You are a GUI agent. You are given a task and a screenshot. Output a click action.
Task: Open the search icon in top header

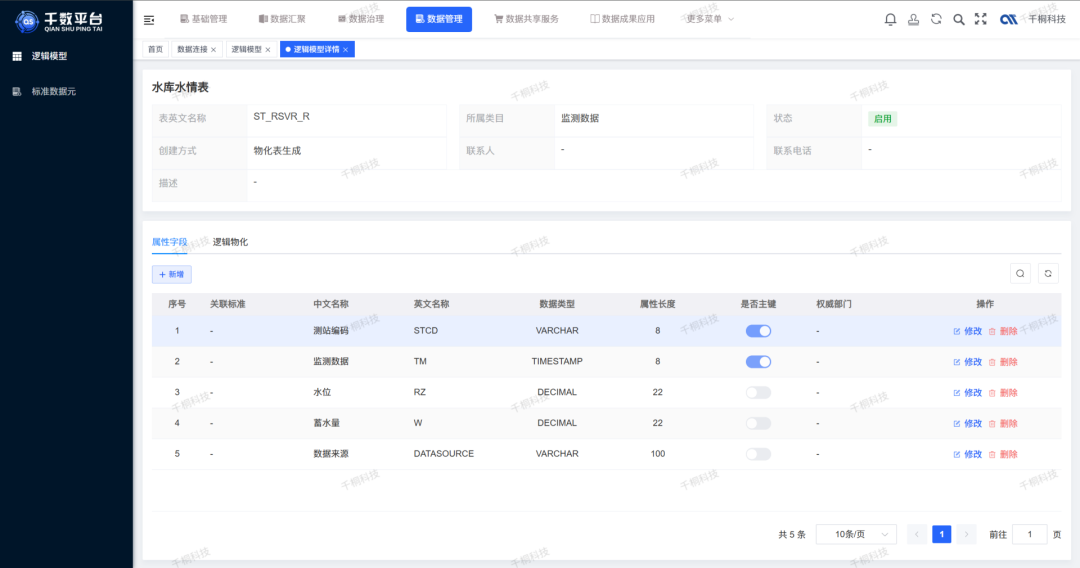(x=959, y=19)
